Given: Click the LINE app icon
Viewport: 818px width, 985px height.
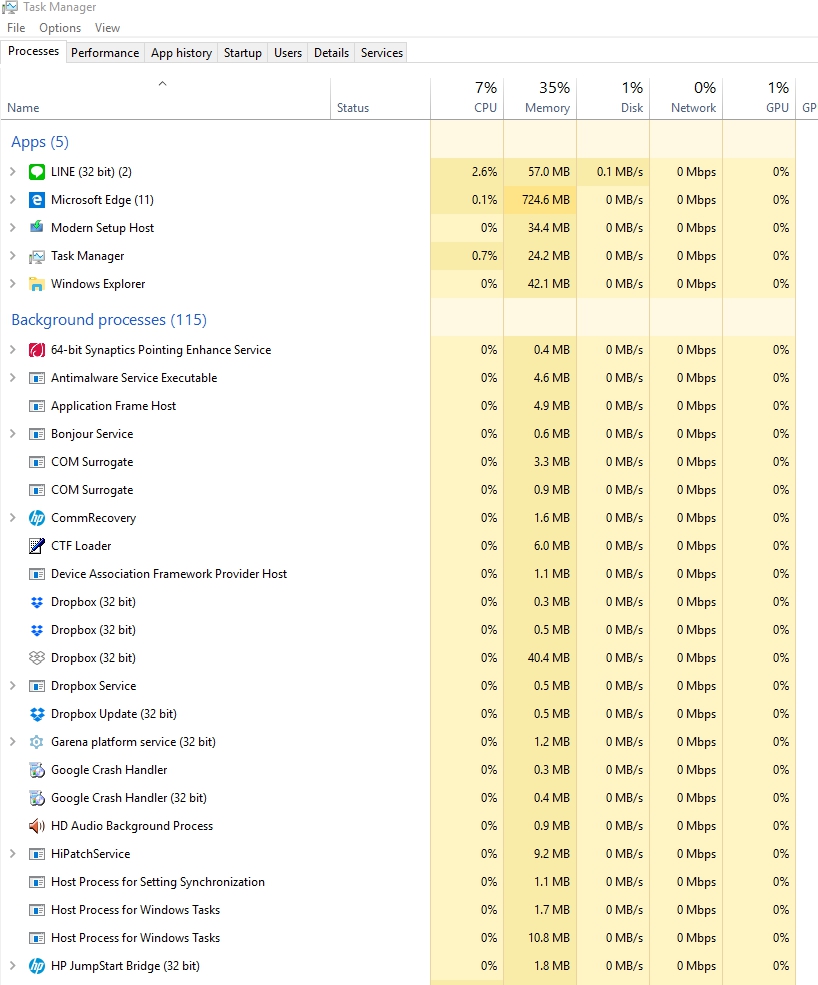Looking at the screenshot, I should [x=37, y=171].
